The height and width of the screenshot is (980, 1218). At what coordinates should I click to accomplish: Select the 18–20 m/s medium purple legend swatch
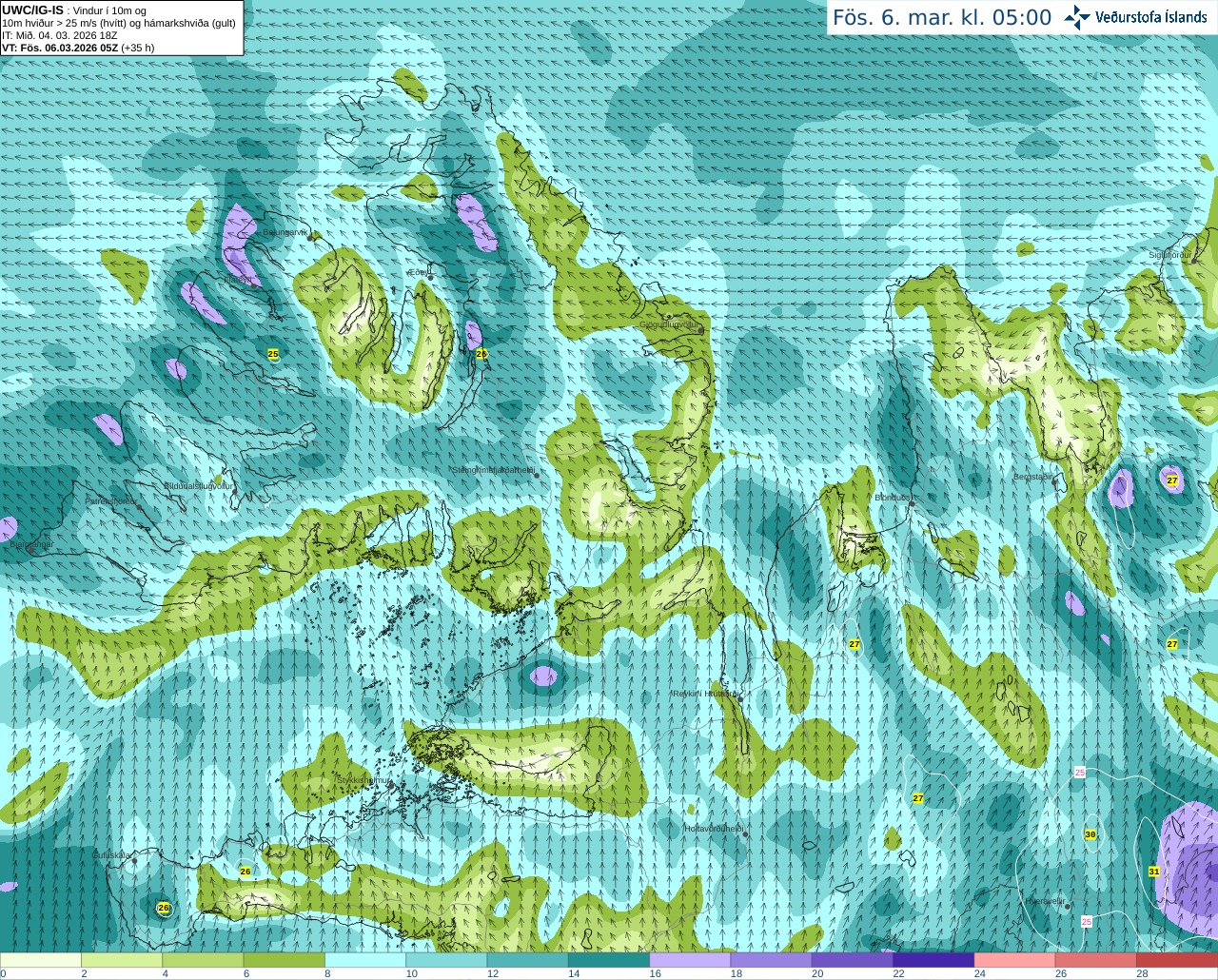[772, 959]
